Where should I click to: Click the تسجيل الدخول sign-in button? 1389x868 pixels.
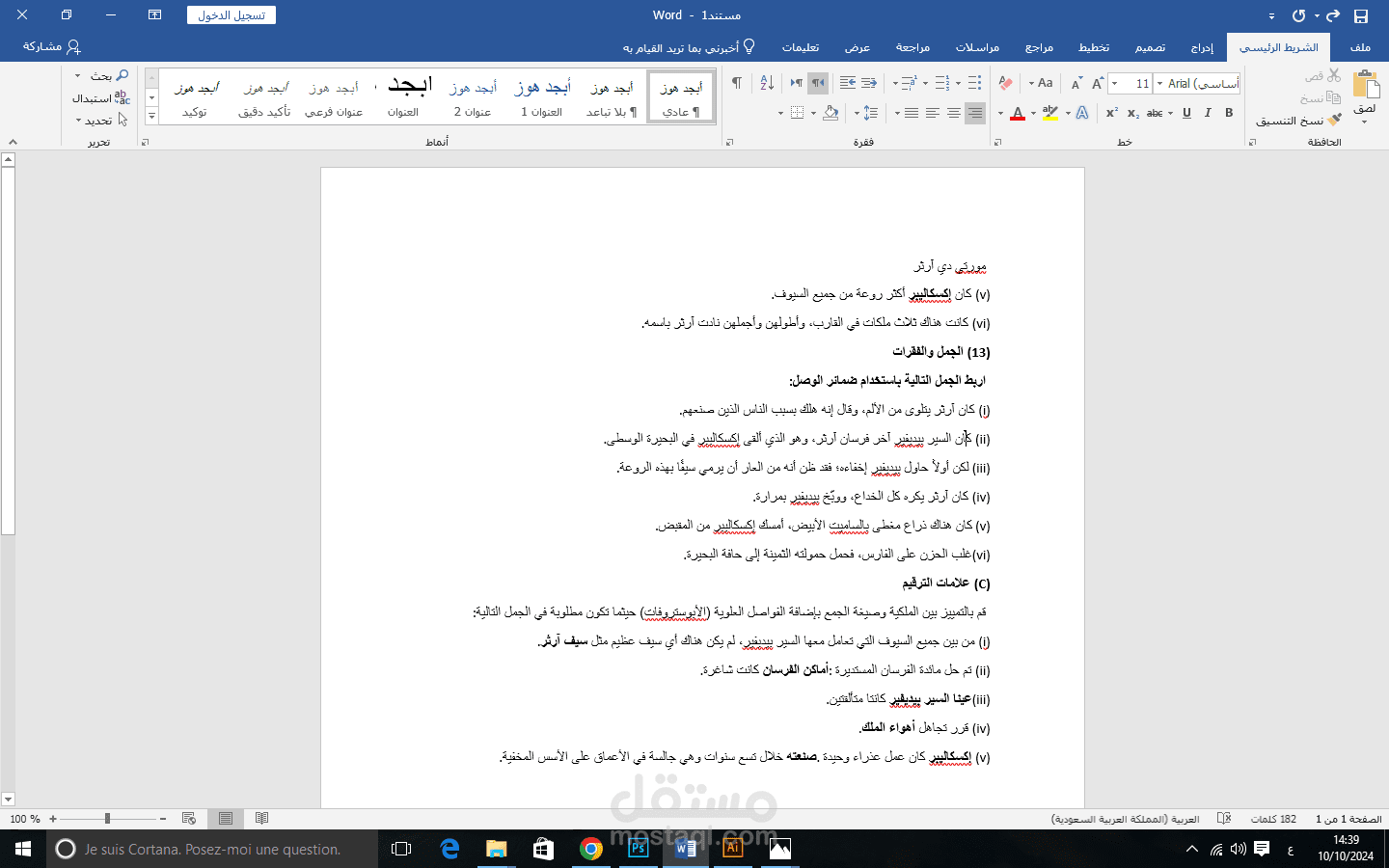(x=232, y=15)
